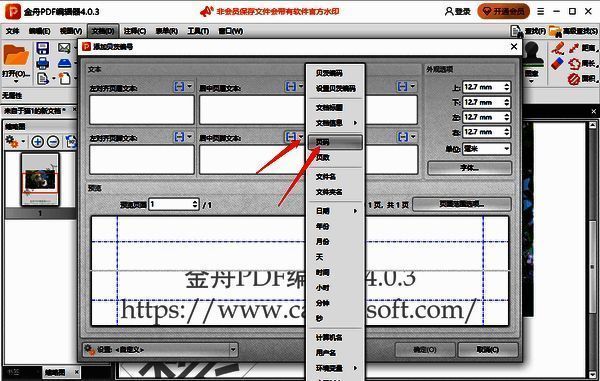Click the gear icon beside 设置 preset dropdown
Screen dimensions: 600x381
coord(89,350)
